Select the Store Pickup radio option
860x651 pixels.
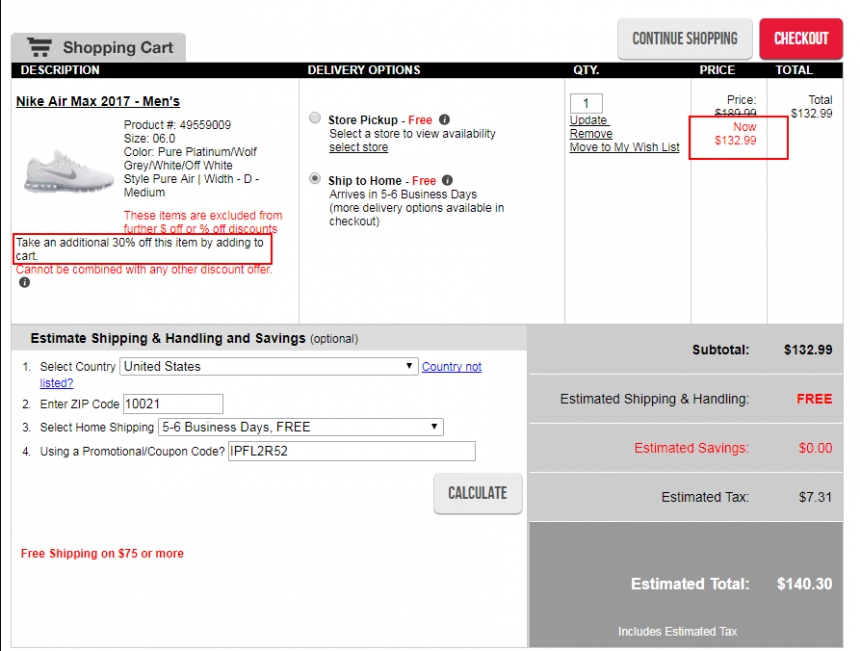tap(315, 118)
